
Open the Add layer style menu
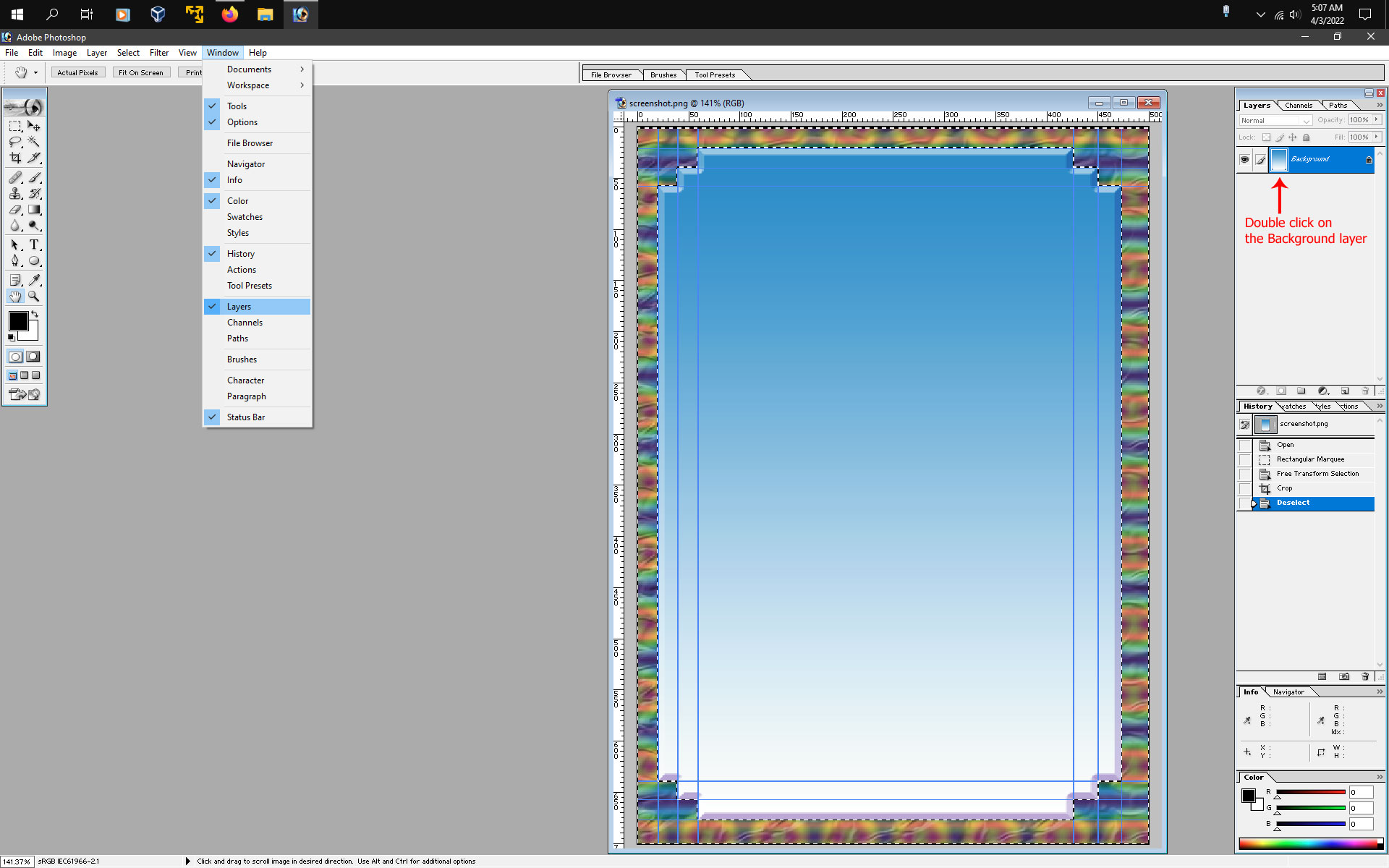[1263, 391]
